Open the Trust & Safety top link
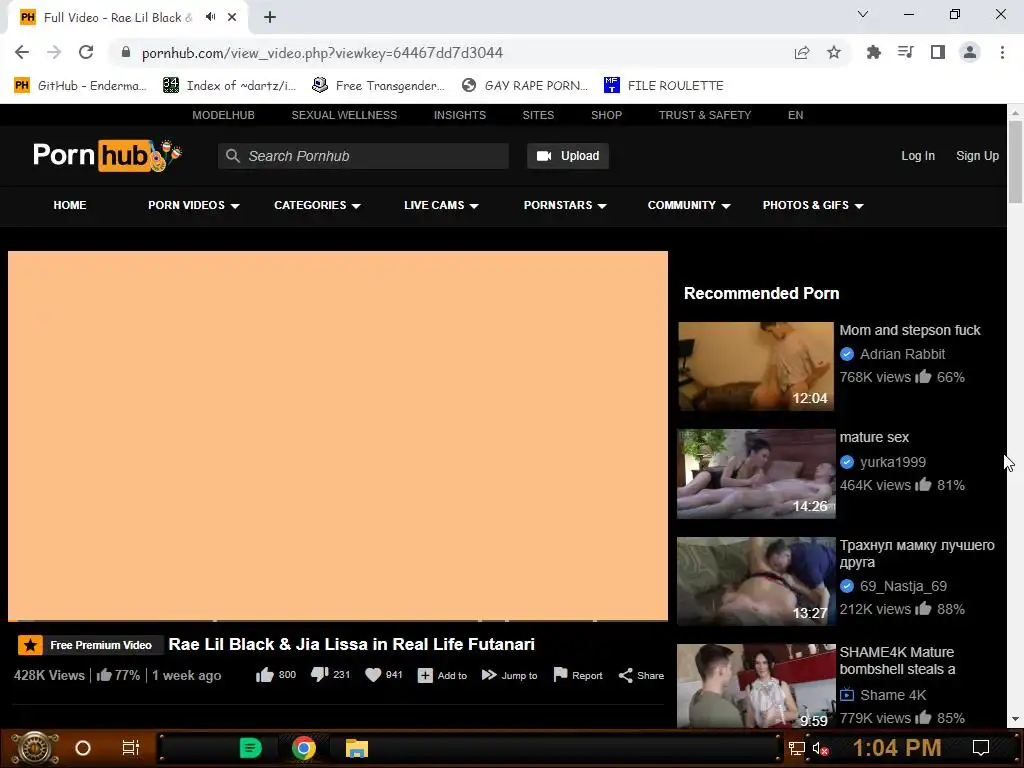 tap(705, 115)
